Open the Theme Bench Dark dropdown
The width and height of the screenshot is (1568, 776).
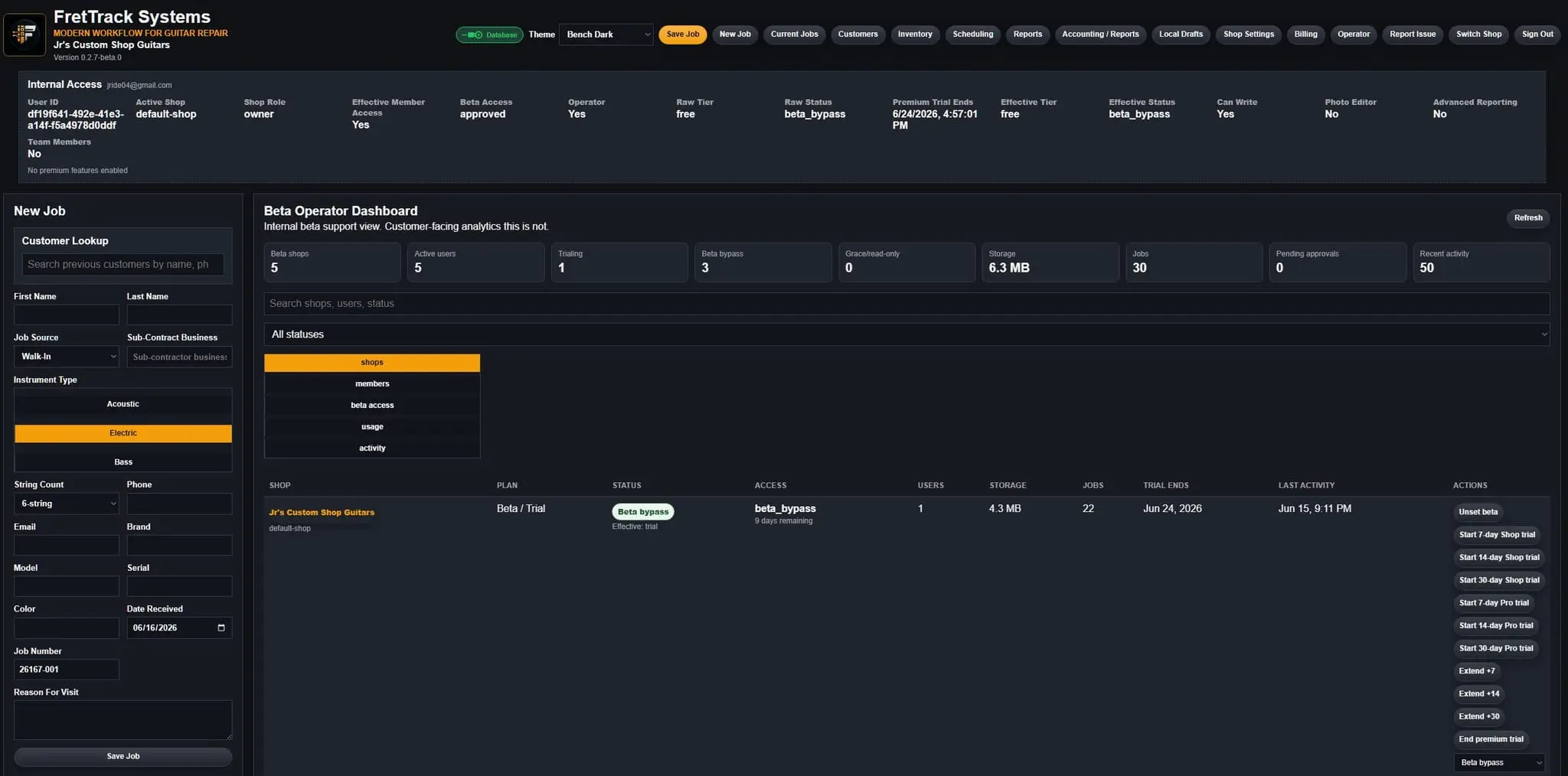click(606, 34)
